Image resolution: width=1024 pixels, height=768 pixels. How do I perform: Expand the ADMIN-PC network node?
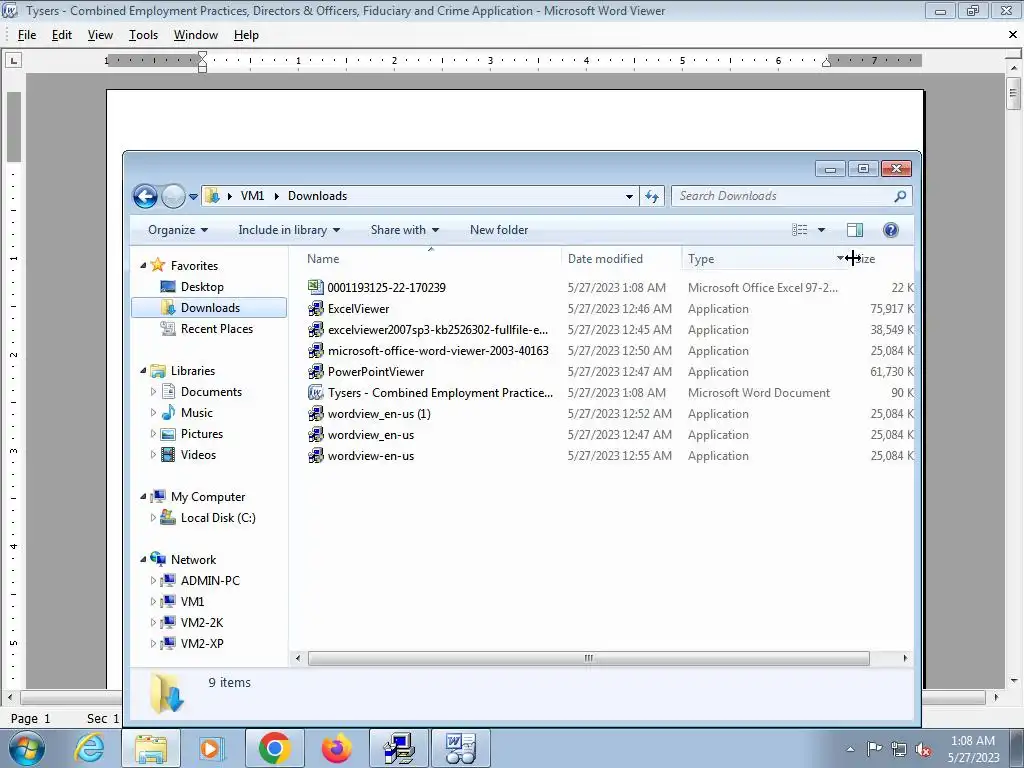[x=153, y=581]
